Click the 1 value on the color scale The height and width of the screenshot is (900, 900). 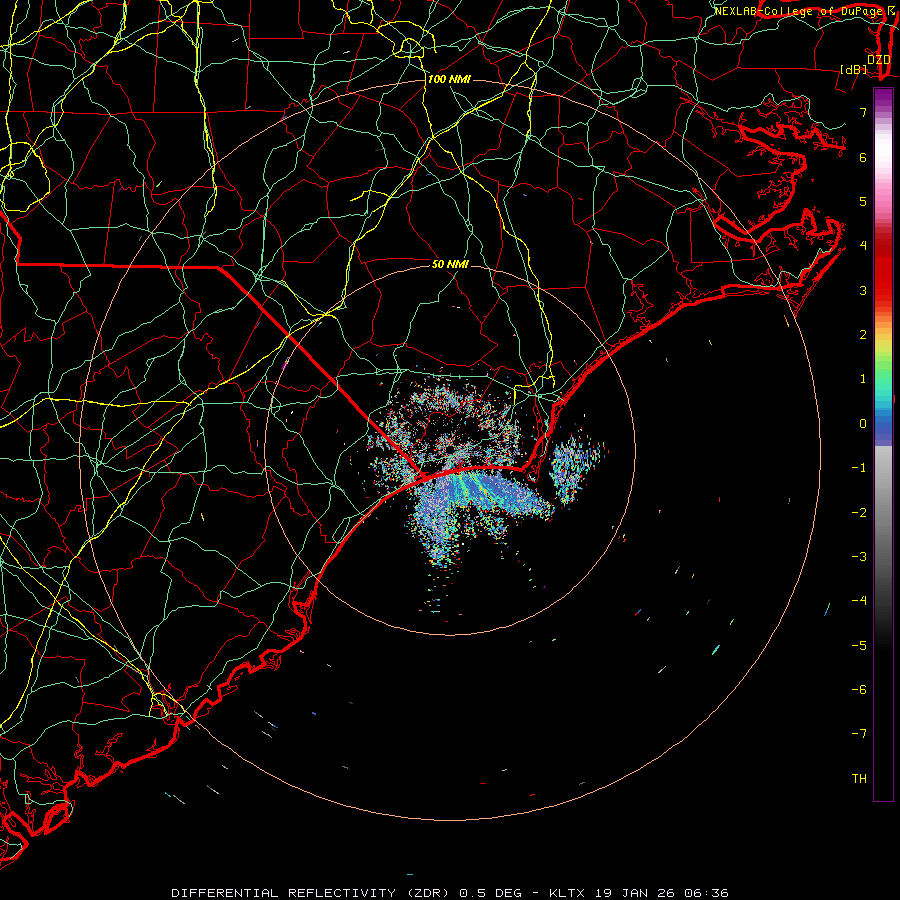(863, 379)
